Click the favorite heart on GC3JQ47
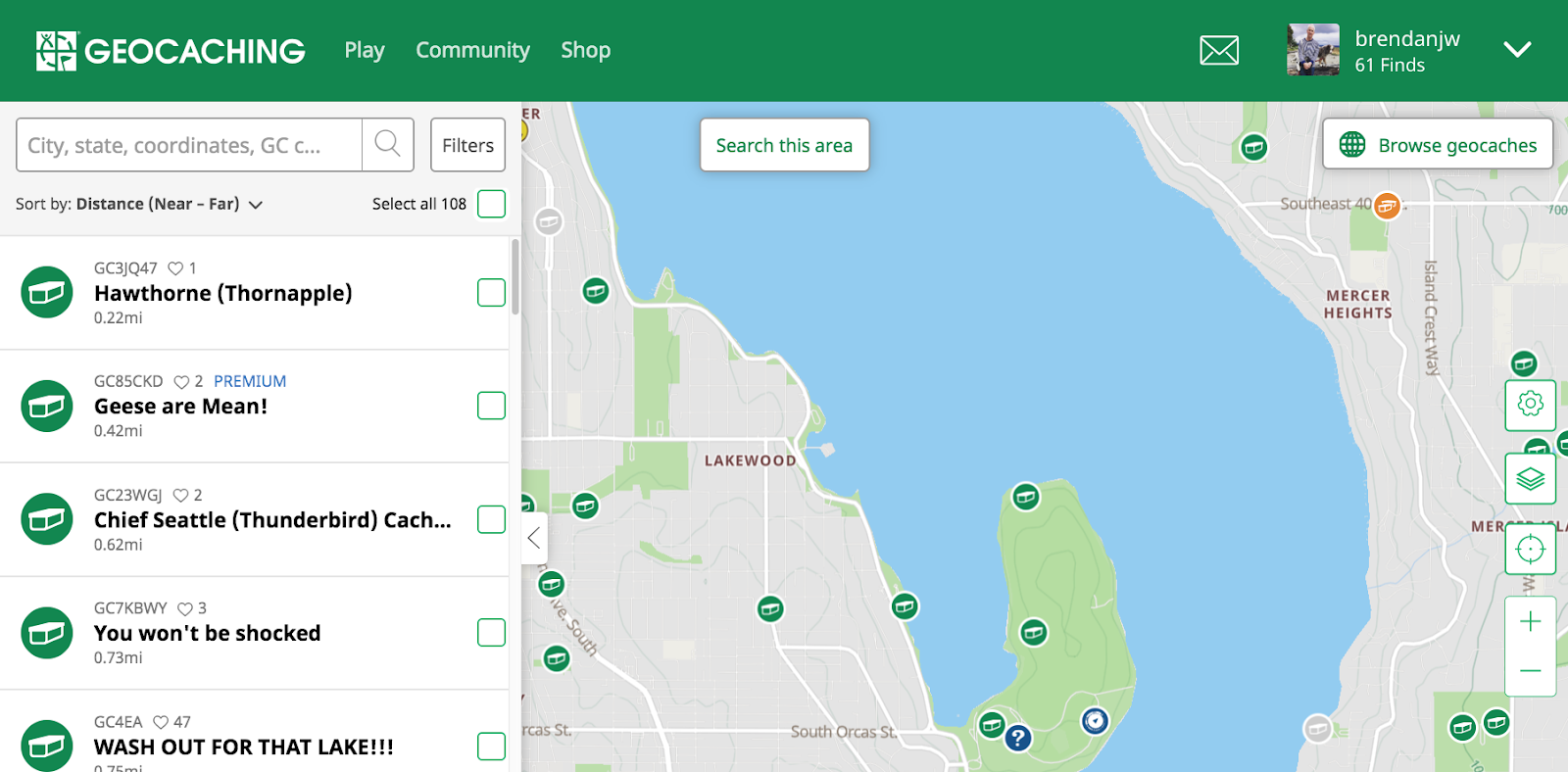 [175, 268]
